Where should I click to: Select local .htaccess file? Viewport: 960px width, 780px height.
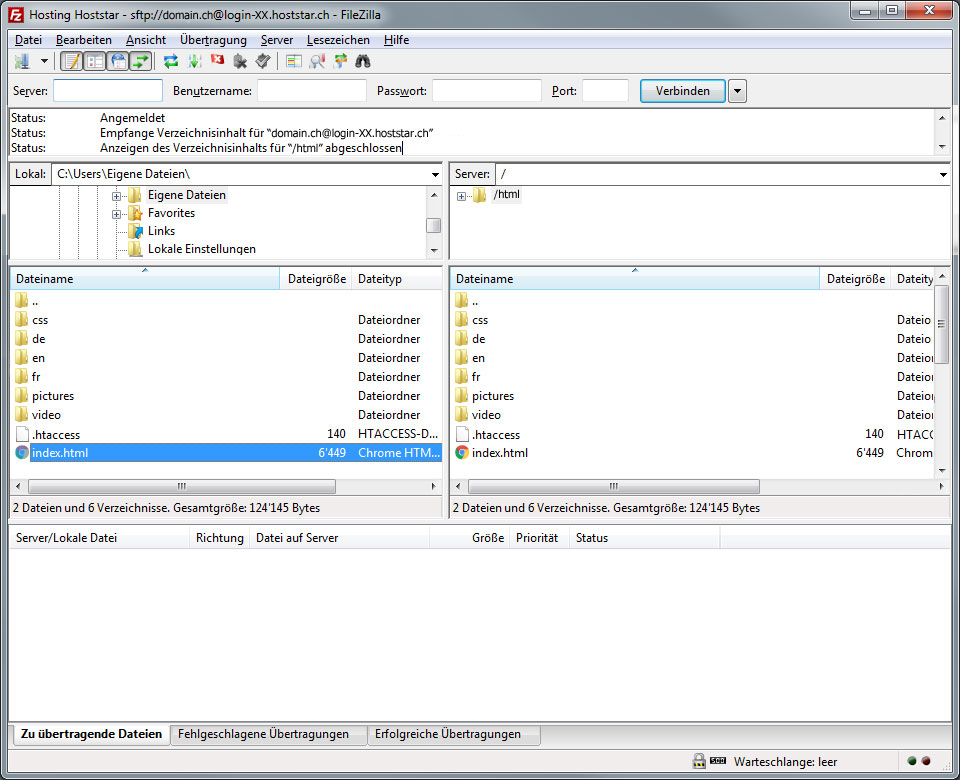(56, 434)
